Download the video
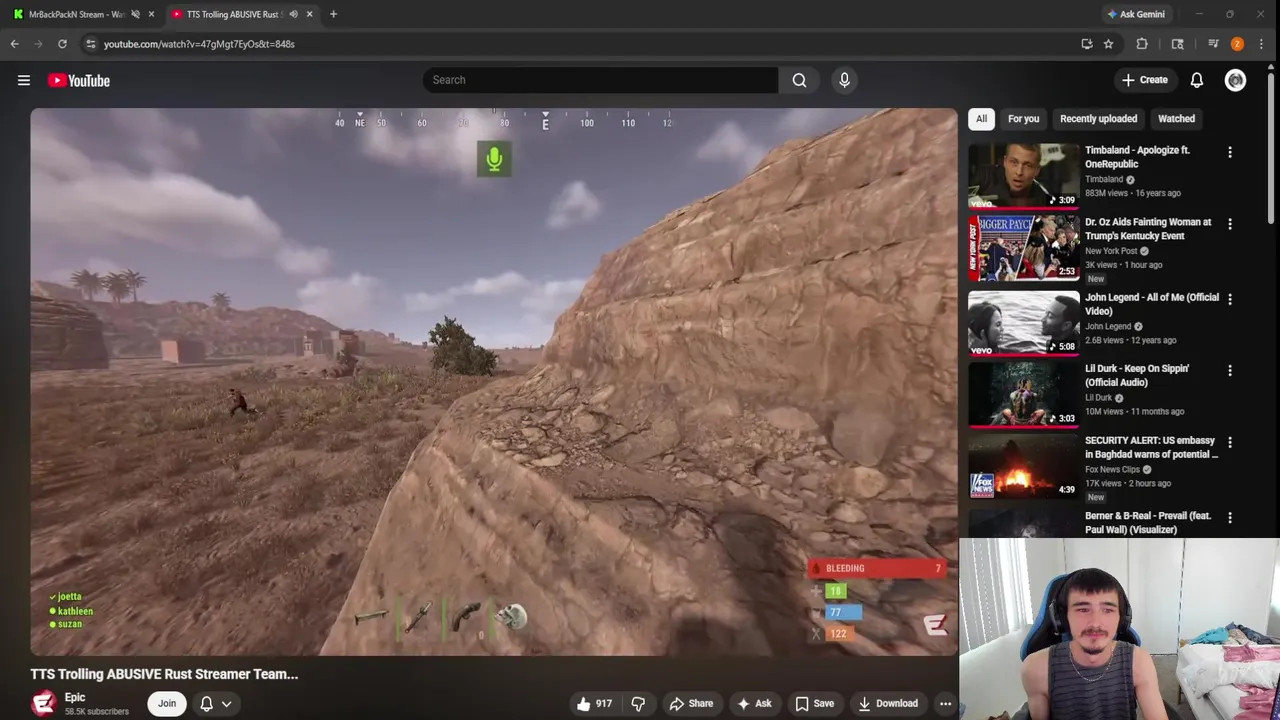Image resolution: width=1280 pixels, height=720 pixels. pos(887,703)
